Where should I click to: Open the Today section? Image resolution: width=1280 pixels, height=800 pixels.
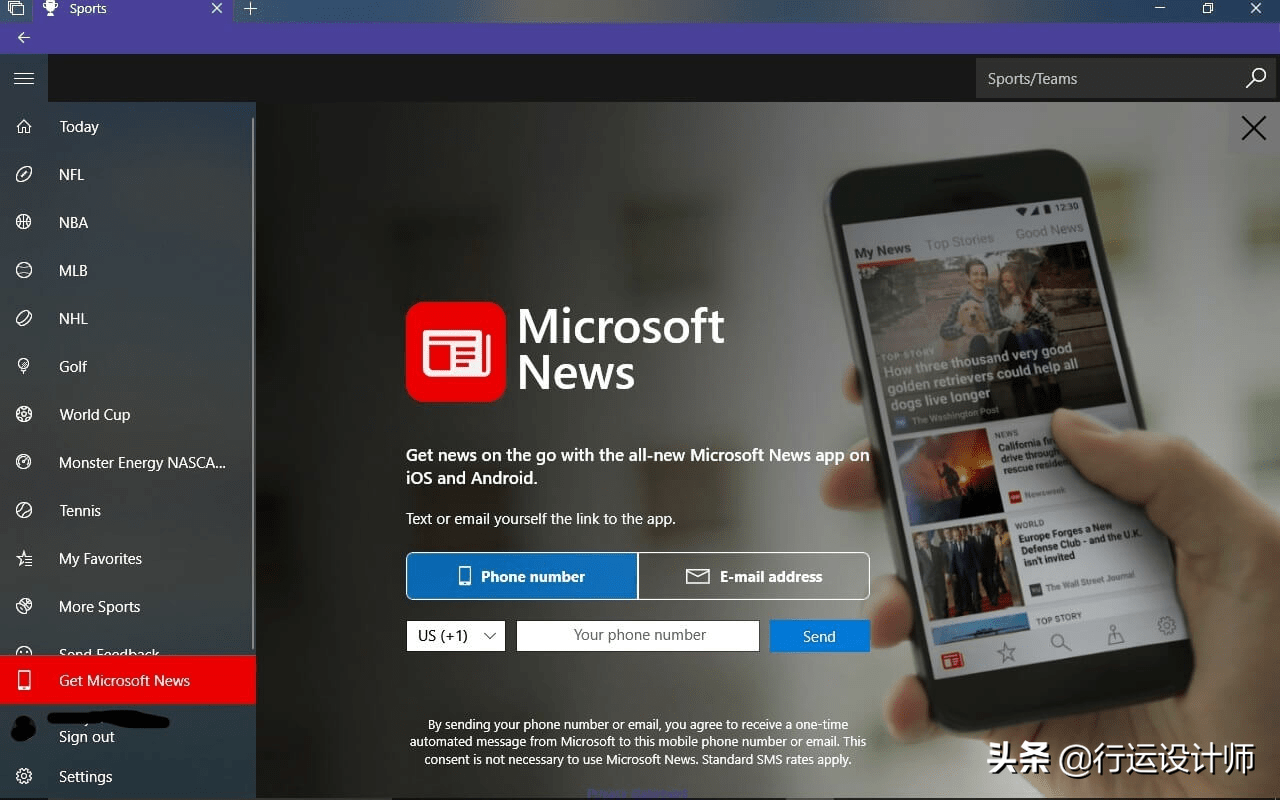(79, 127)
